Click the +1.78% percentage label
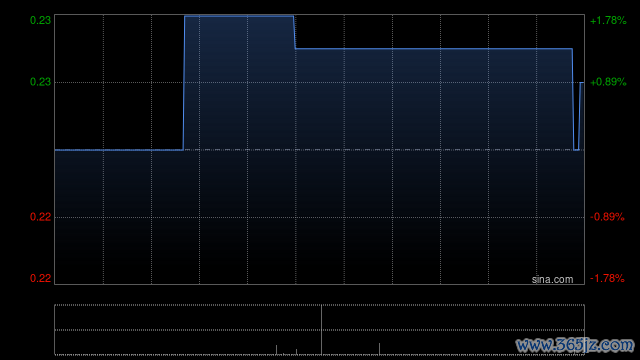Screen dimensions: 640x360 [x=608, y=20]
